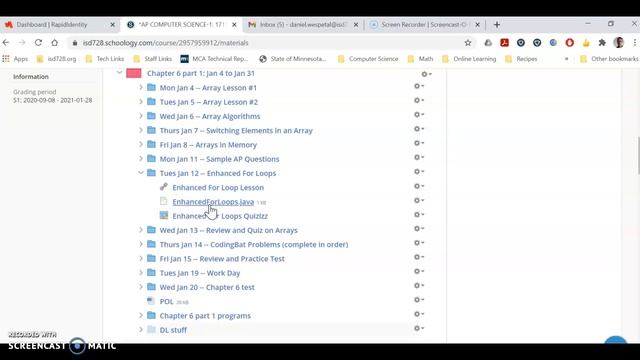Collapse the Chapter 6 part 1 folder chevron
This screenshot has width=640, height=360.
(x=119, y=73)
